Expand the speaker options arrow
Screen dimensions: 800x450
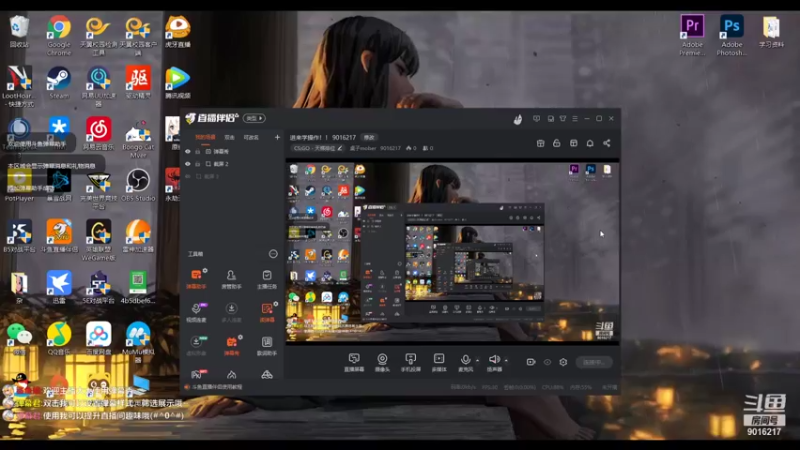(506, 360)
